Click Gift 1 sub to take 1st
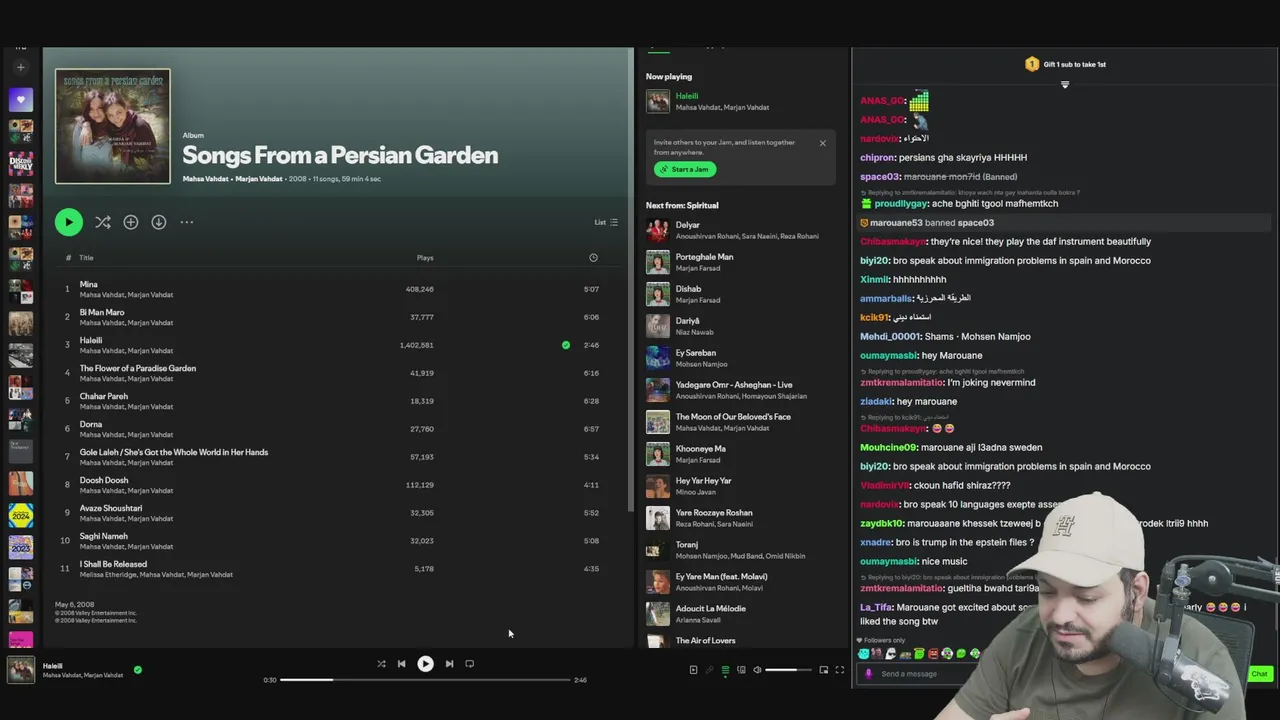1280x720 pixels. 1066,64
